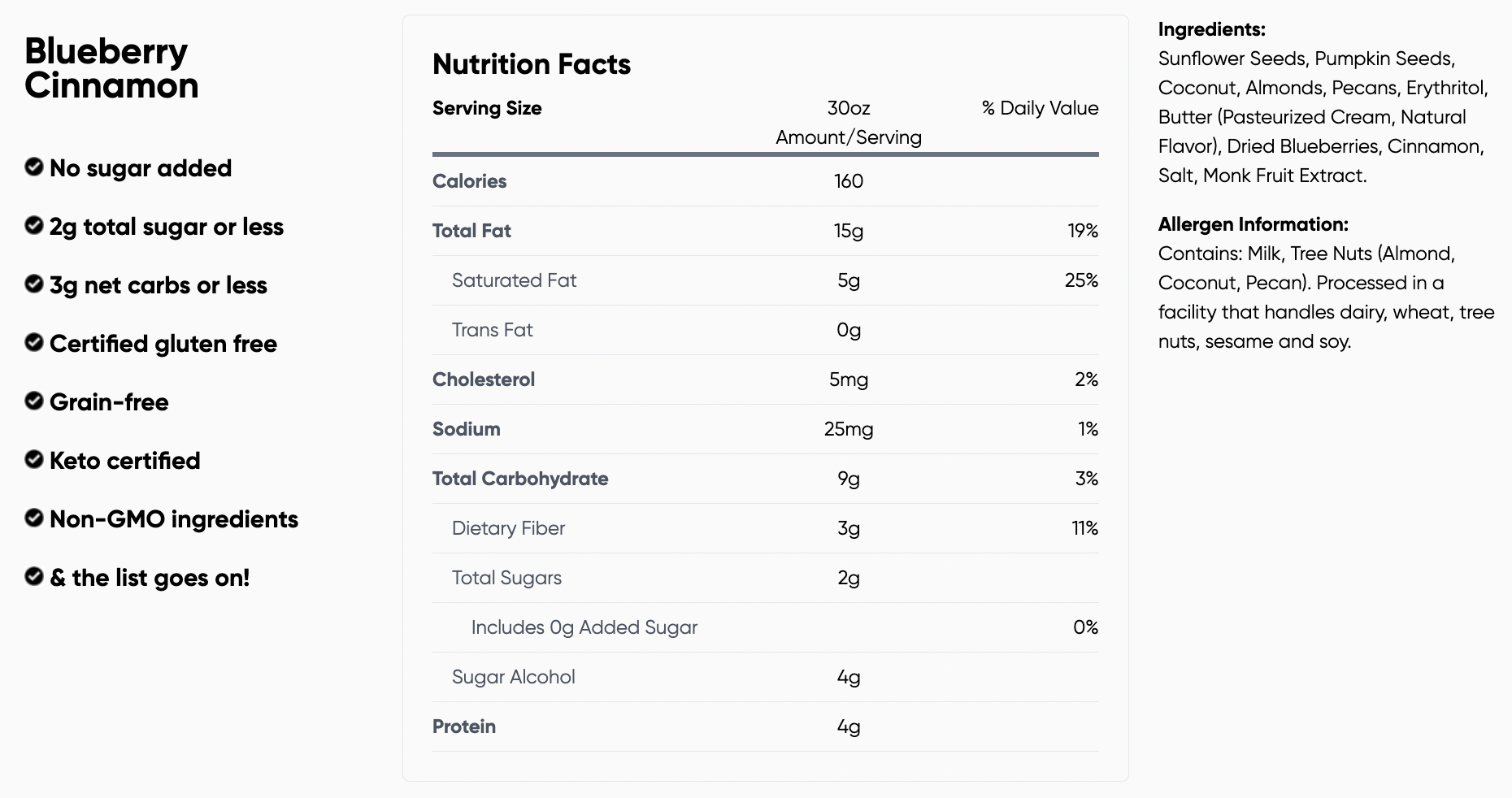Image resolution: width=1512 pixels, height=798 pixels.
Task: Click the checkmark icon beside No sugar added
Action: [34, 167]
